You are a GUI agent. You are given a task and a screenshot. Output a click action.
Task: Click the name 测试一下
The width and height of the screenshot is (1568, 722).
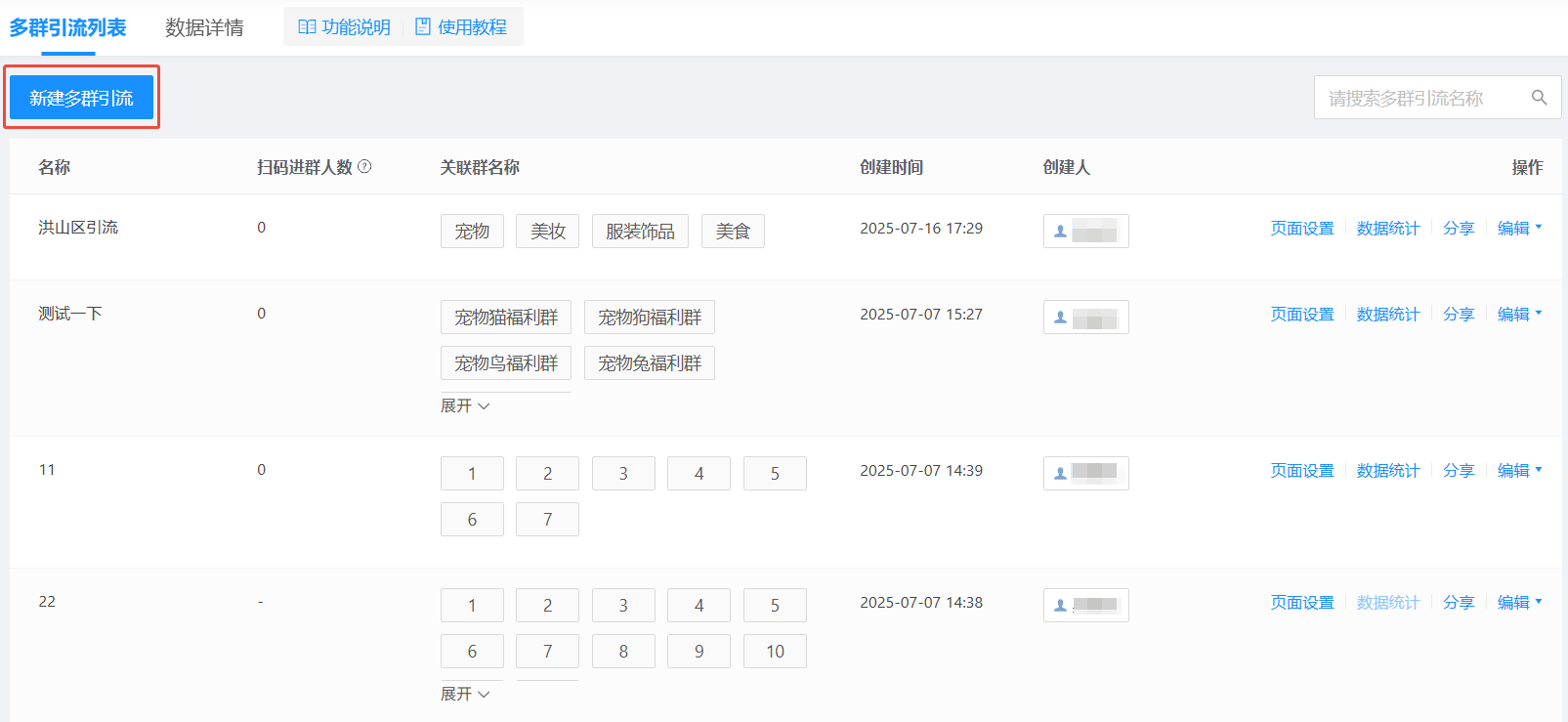[x=70, y=313]
